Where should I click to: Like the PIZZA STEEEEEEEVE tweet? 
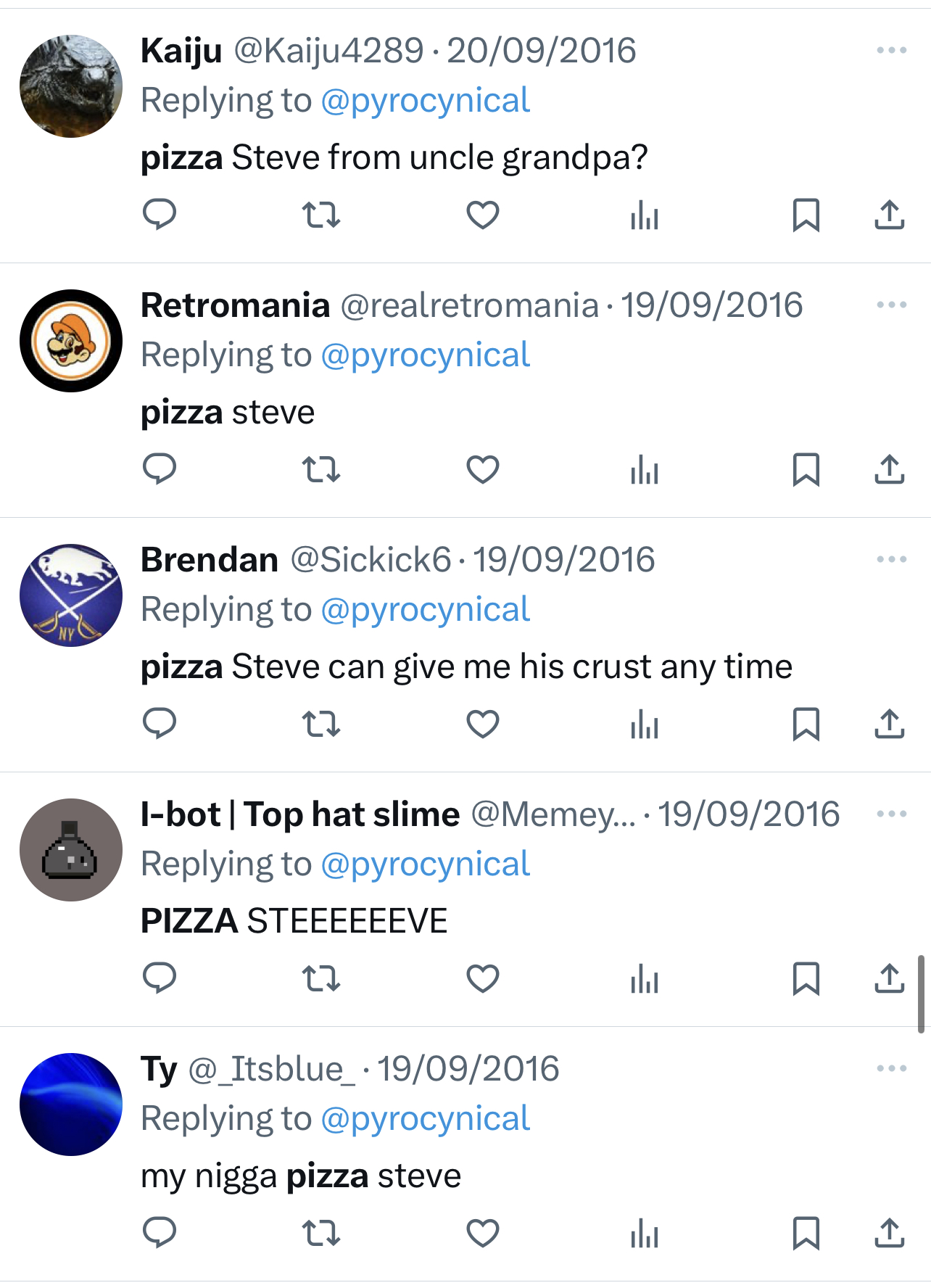click(x=482, y=978)
